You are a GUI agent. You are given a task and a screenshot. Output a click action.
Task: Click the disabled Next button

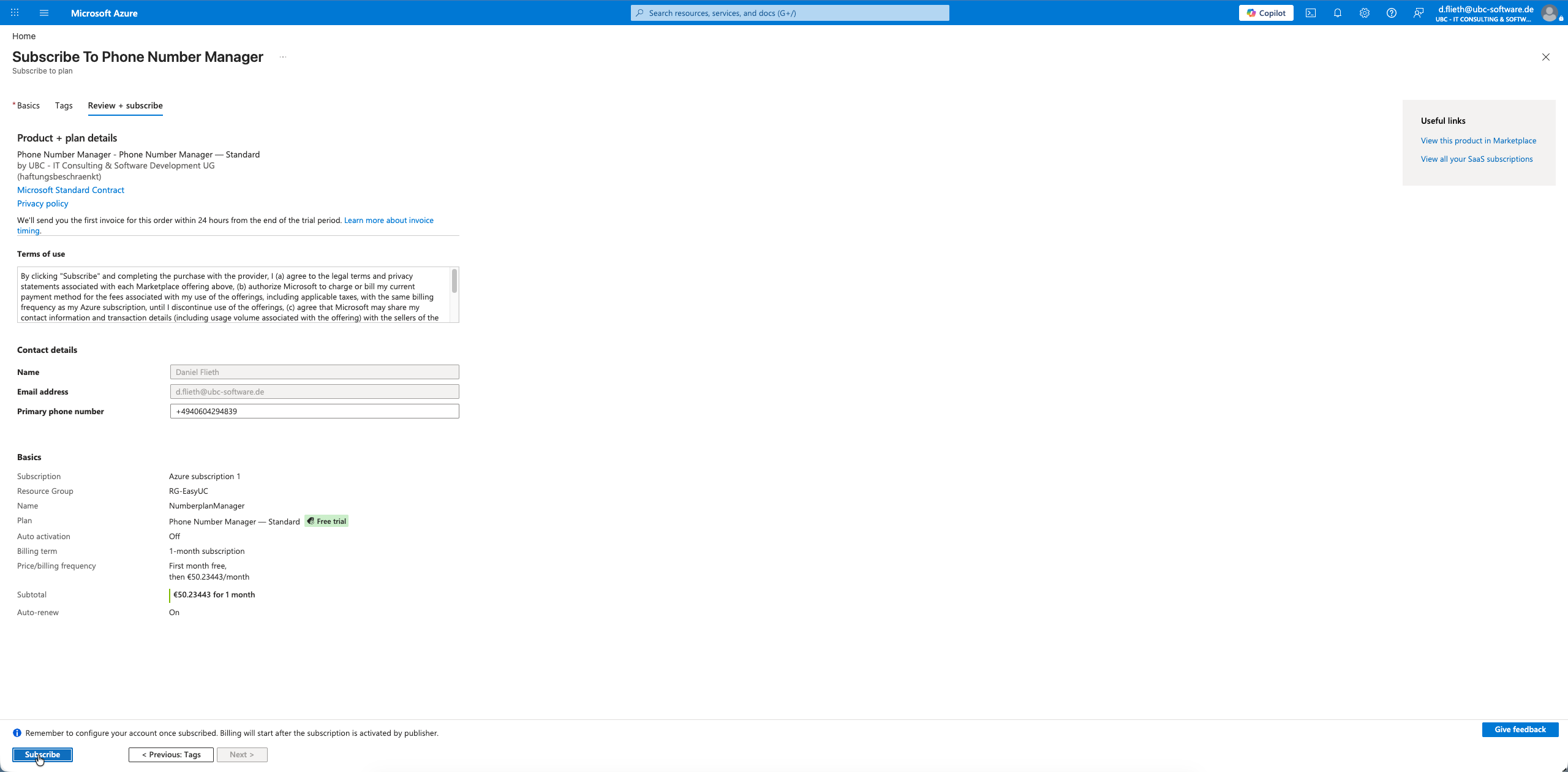(242, 755)
